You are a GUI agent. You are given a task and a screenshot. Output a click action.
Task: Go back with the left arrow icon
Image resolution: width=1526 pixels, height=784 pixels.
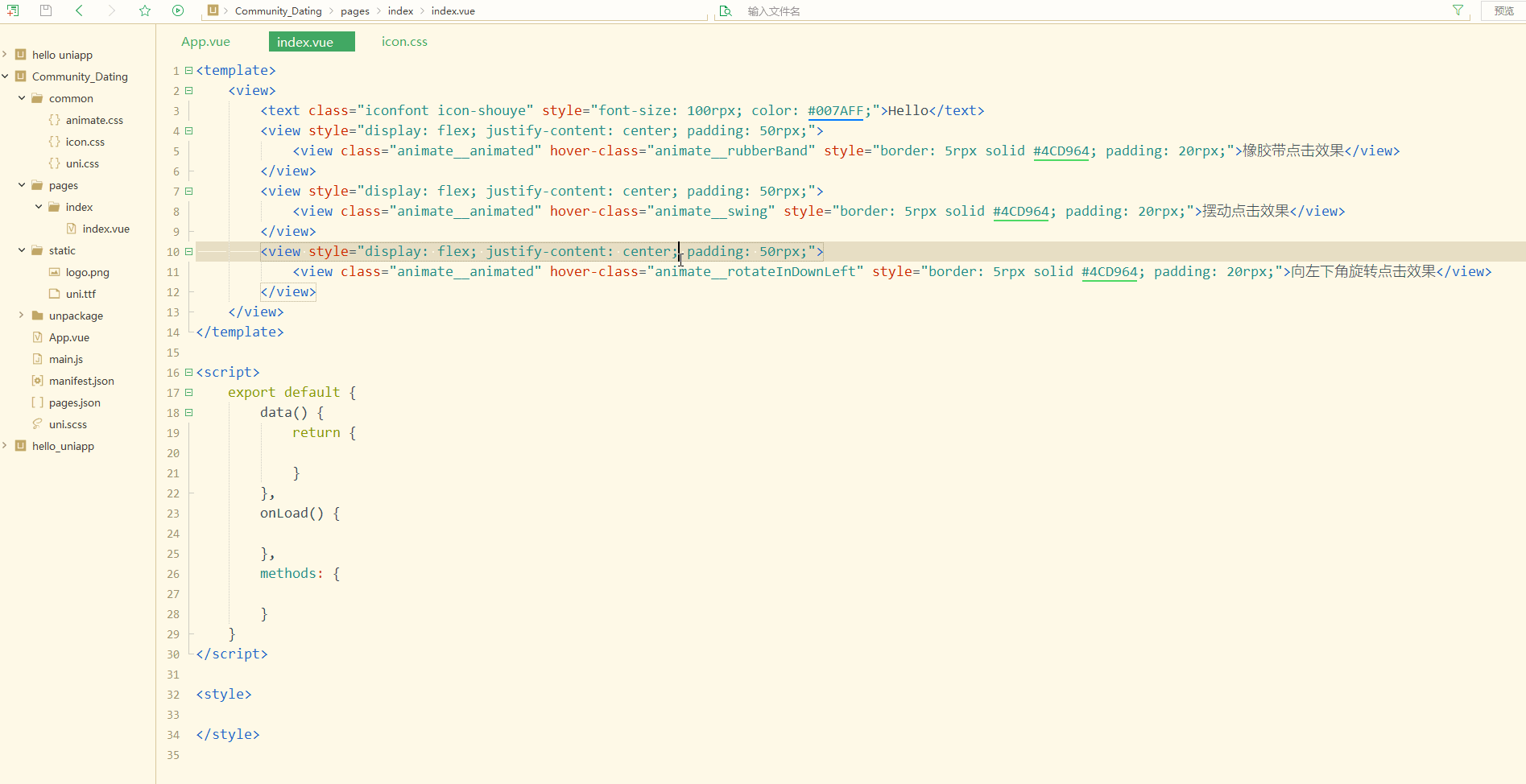(x=79, y=10)
